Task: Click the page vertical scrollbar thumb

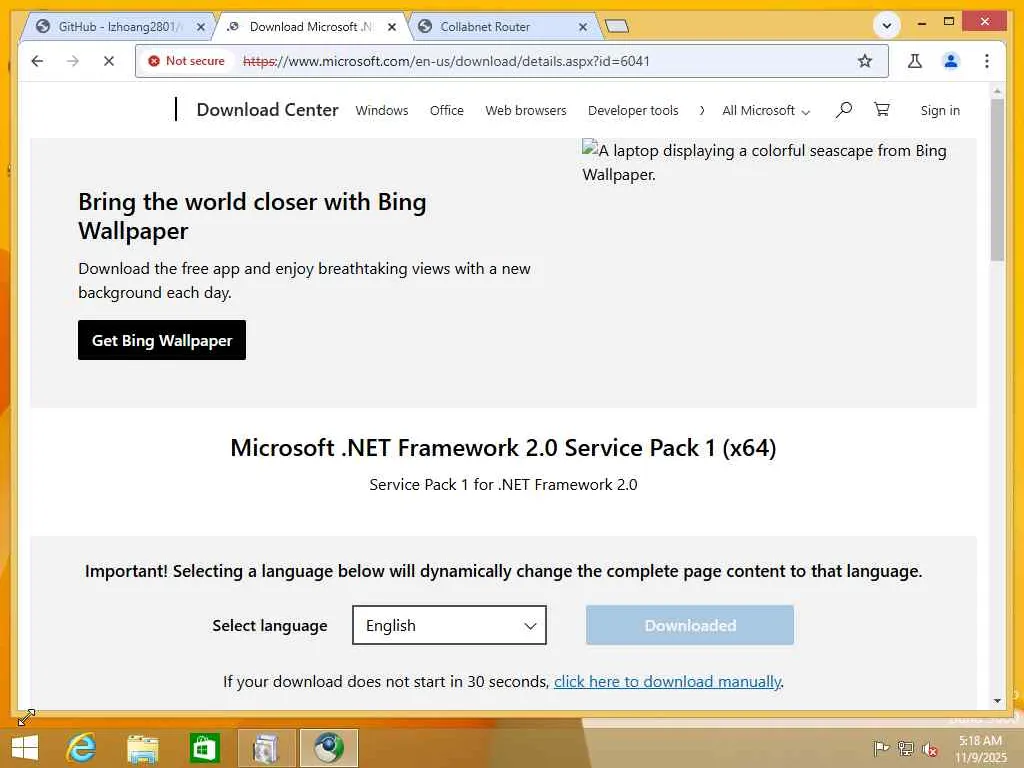Action: [997, 180]
